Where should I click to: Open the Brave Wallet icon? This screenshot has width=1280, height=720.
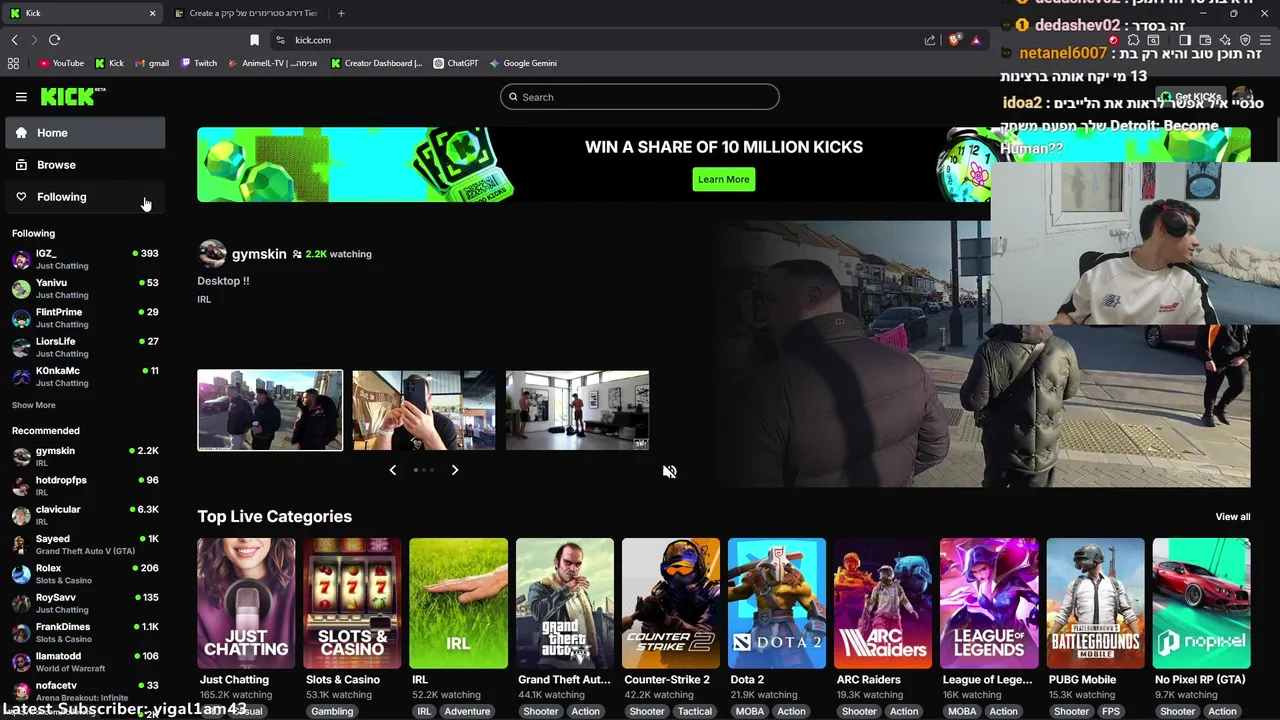(1205, 40)
